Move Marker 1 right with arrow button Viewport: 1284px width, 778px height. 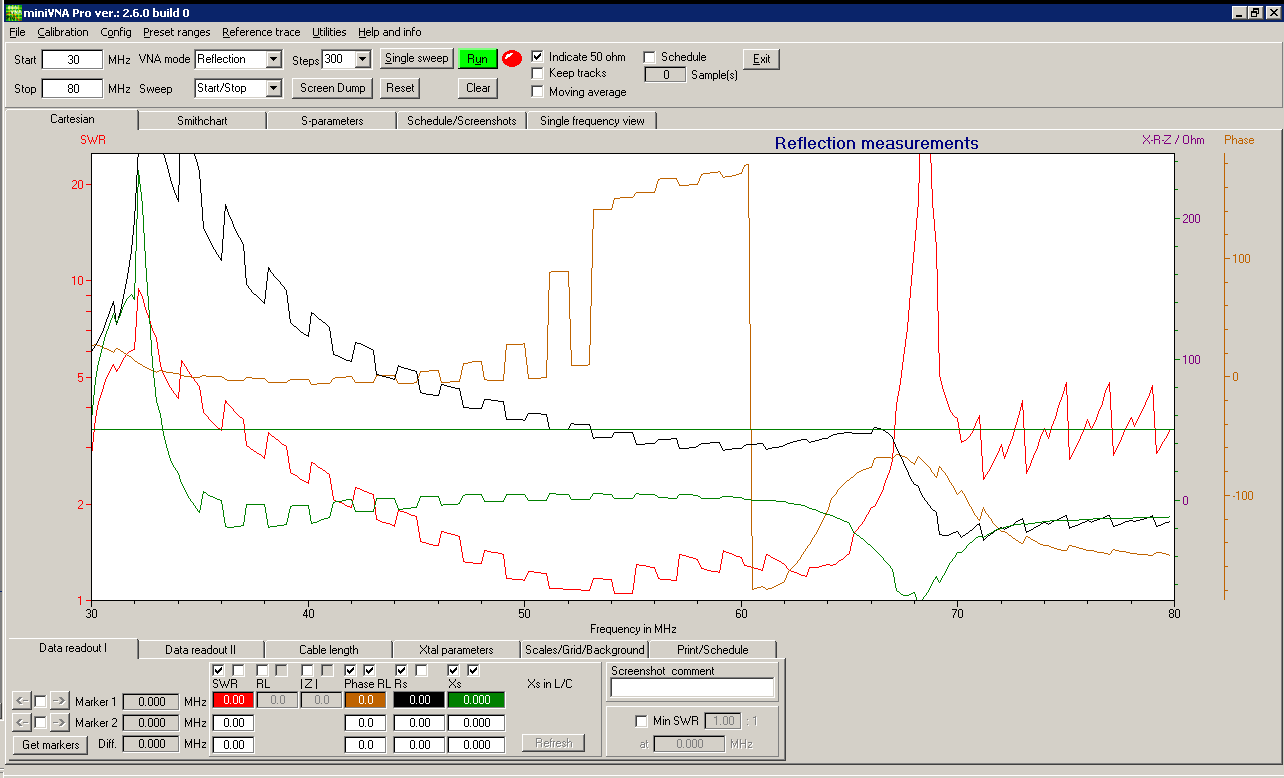click(x=59, y=702)
